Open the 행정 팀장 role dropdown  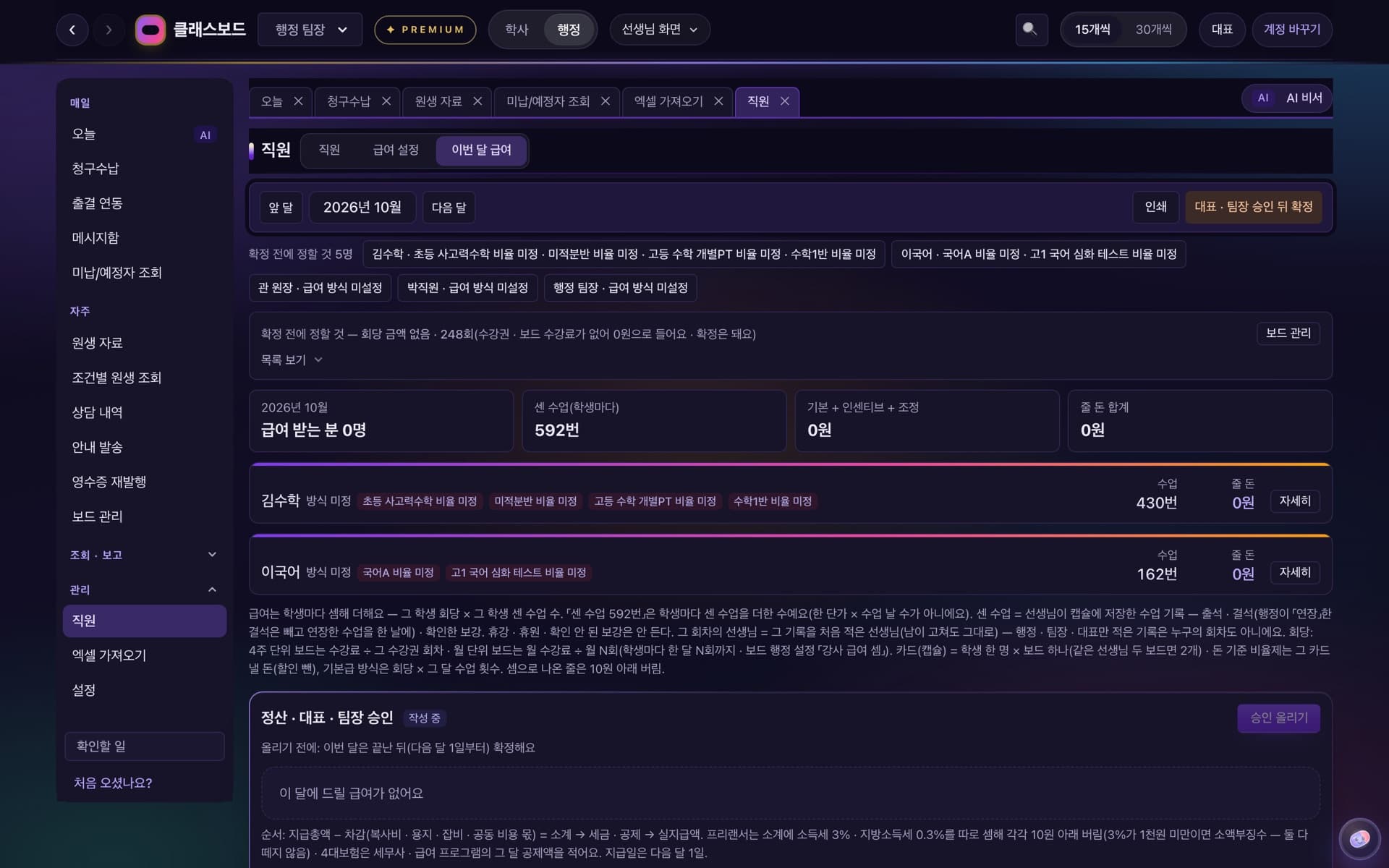pos(310,30)
